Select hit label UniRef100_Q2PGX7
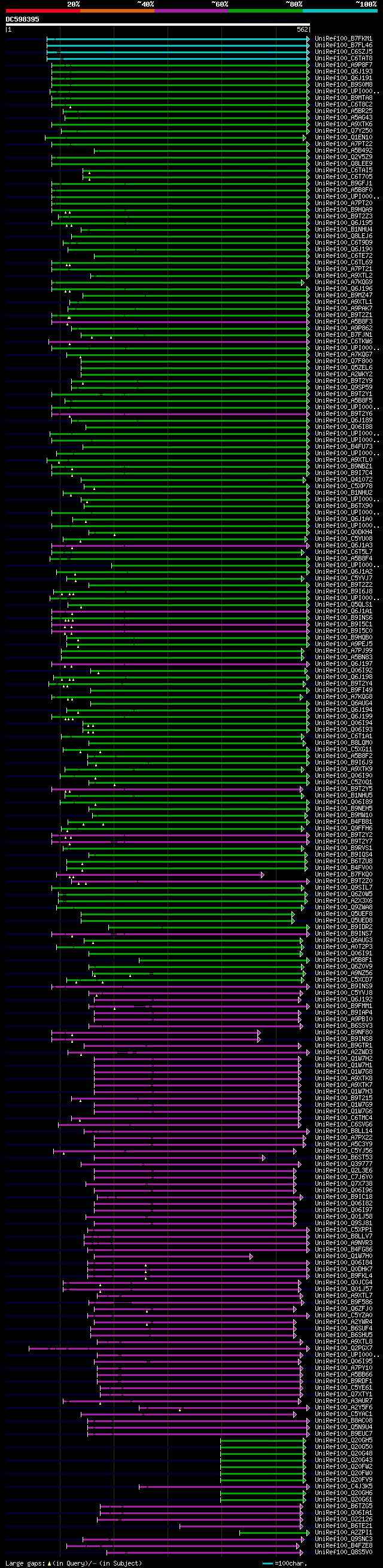The image size is (383, 1568). coord(344,1348)
